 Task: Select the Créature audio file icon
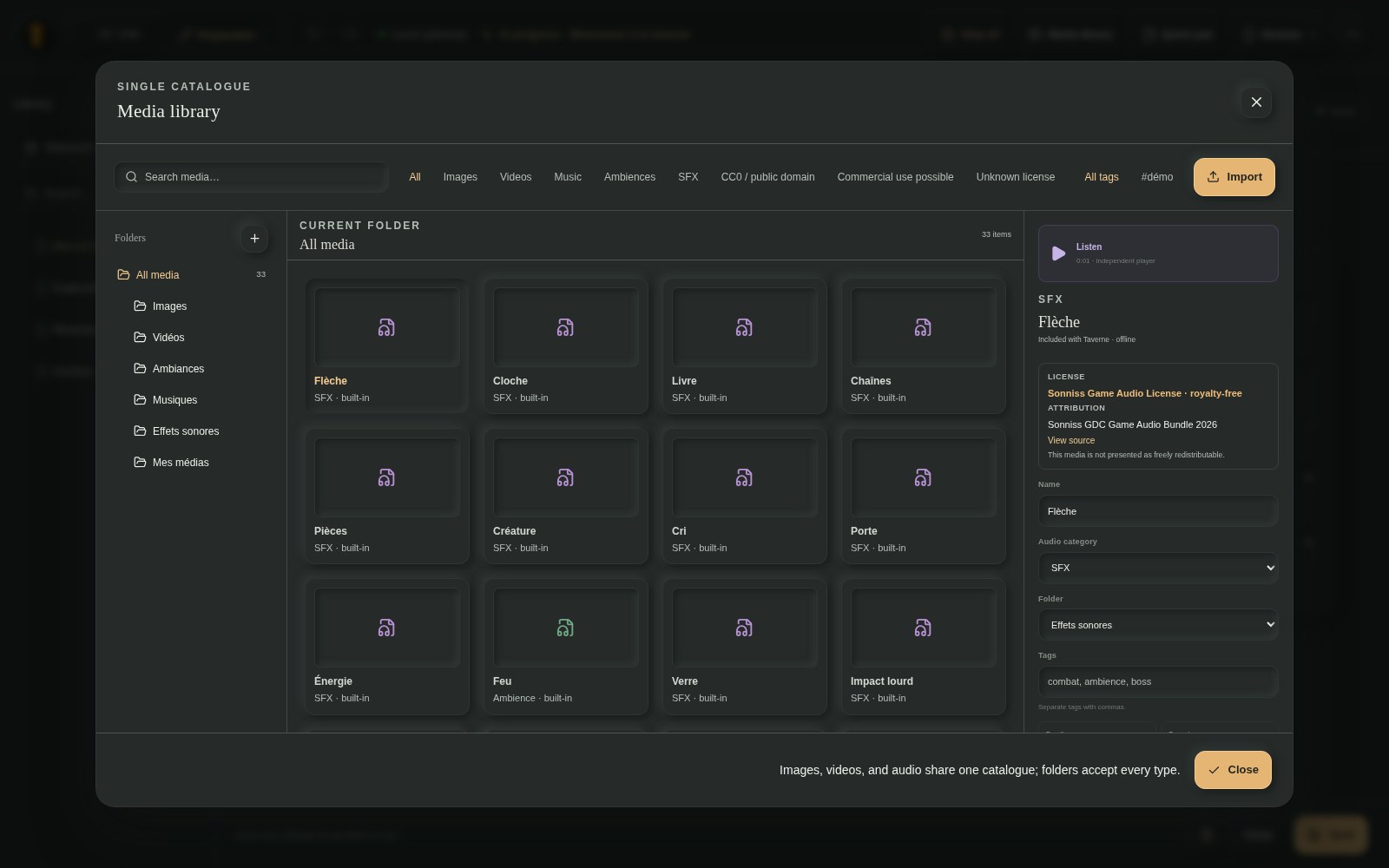tap(565, 477)
